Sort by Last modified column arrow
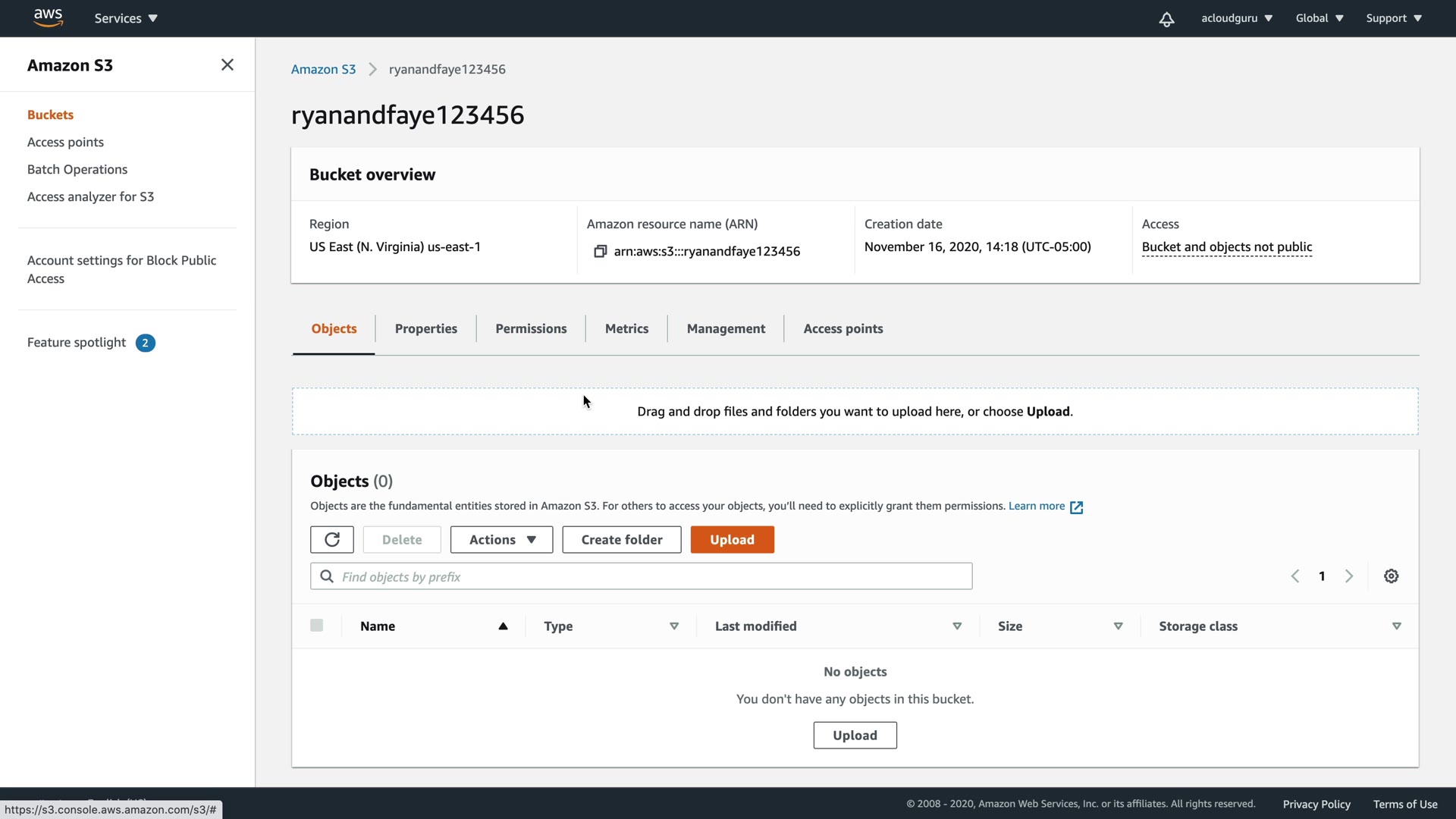1456x819 pixels. (x=957, y=626)
